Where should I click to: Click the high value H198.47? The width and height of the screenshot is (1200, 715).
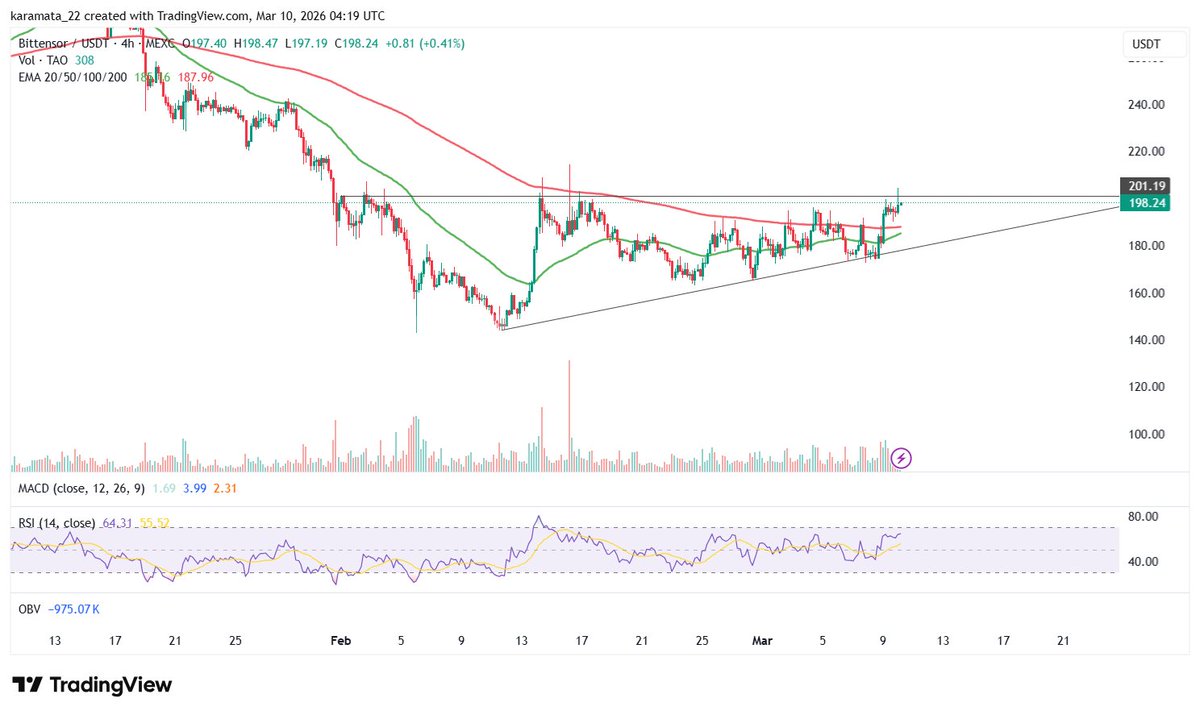[255, 43]
